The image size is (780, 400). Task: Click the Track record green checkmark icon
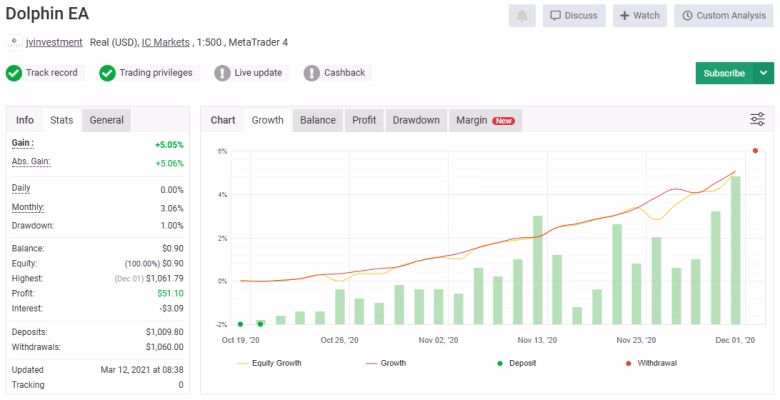(x=14, y=73)
